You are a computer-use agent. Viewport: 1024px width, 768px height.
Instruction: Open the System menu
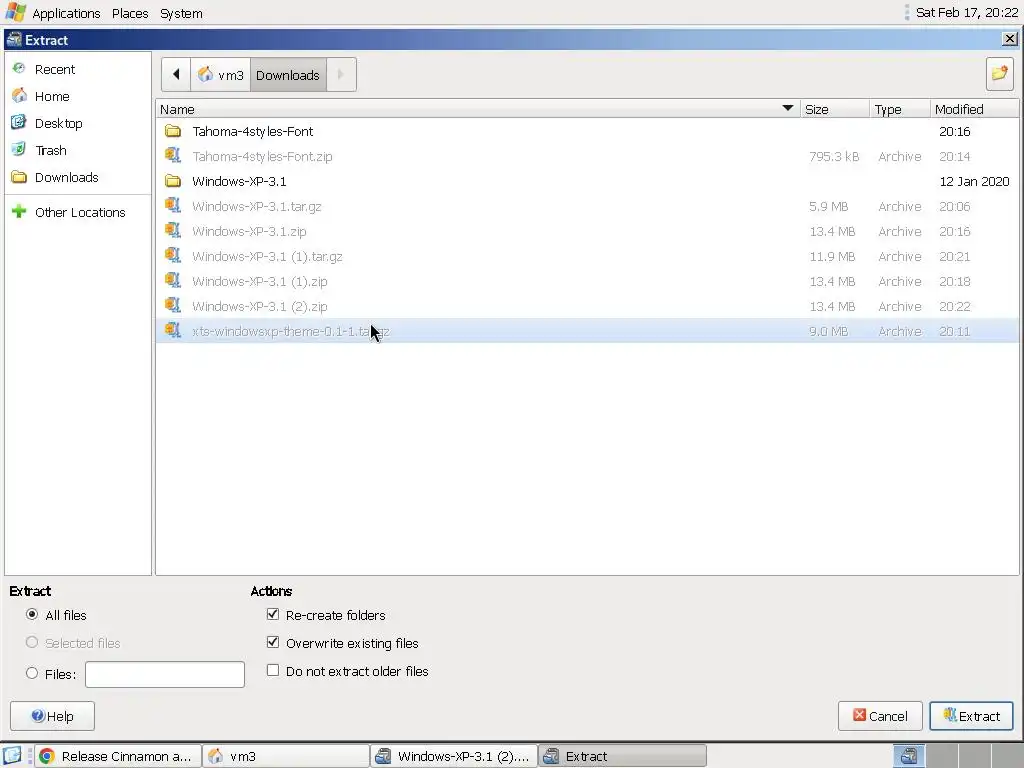click(181, 13)
